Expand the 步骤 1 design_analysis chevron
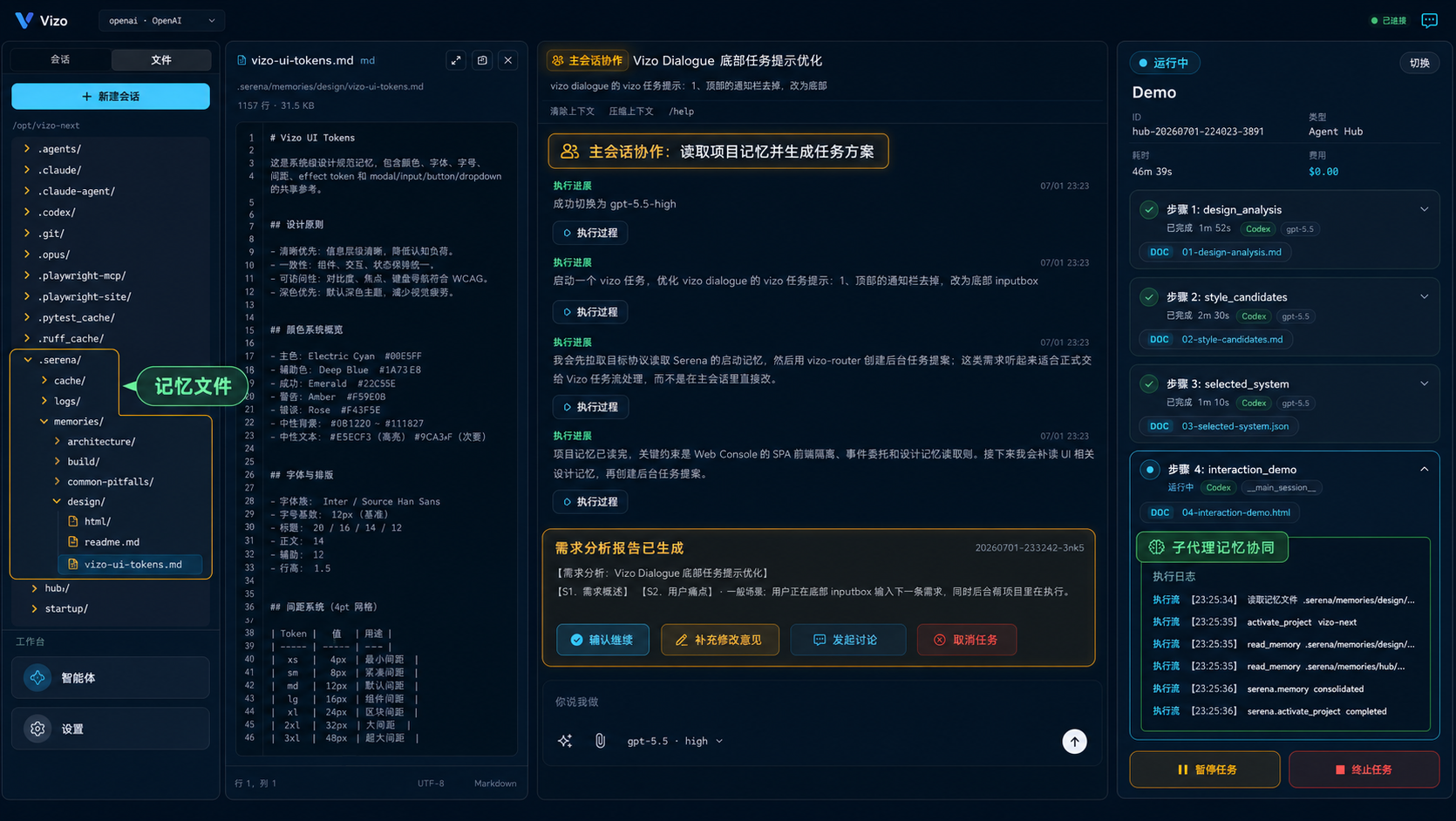 pyautogui.click(x=1424, y=209)
